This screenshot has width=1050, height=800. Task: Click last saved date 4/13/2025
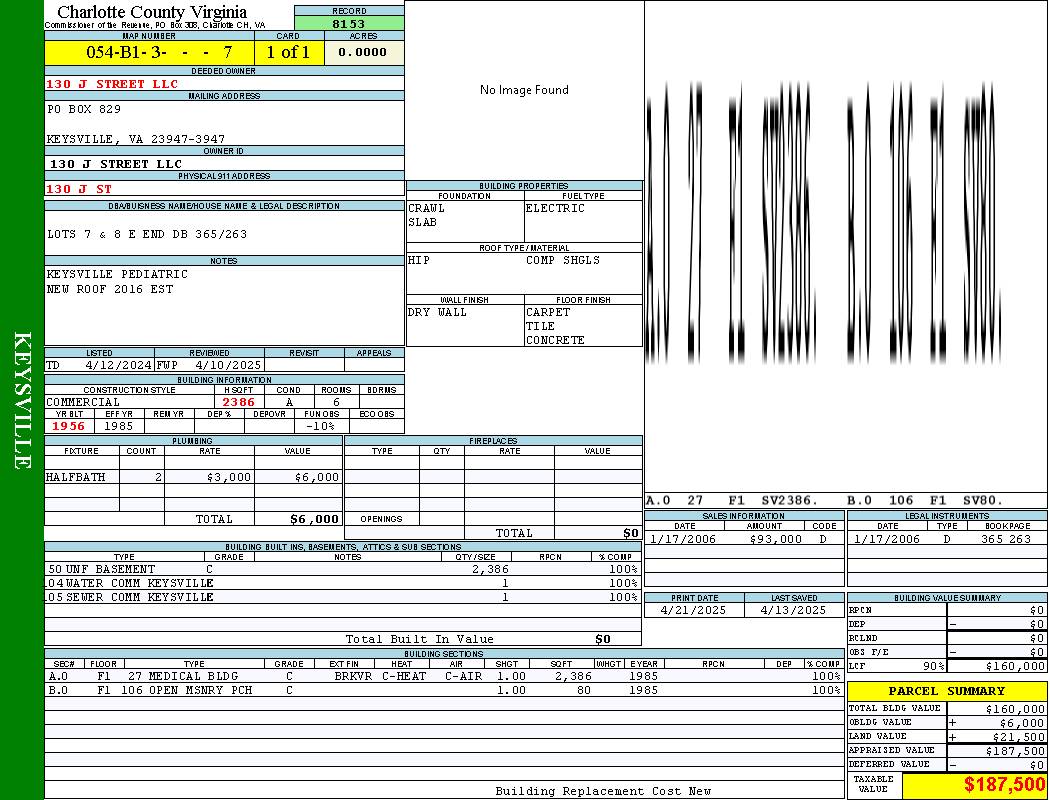794,611
